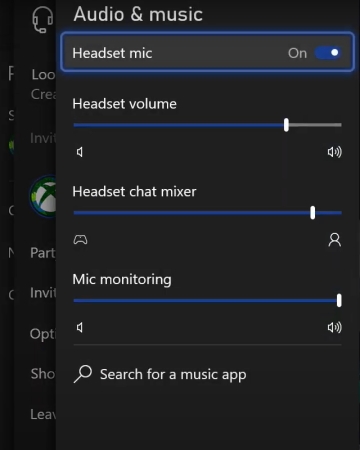360x450 pixels.
Task: Select the Headset chat mixer label
Action: coord(134,192)
